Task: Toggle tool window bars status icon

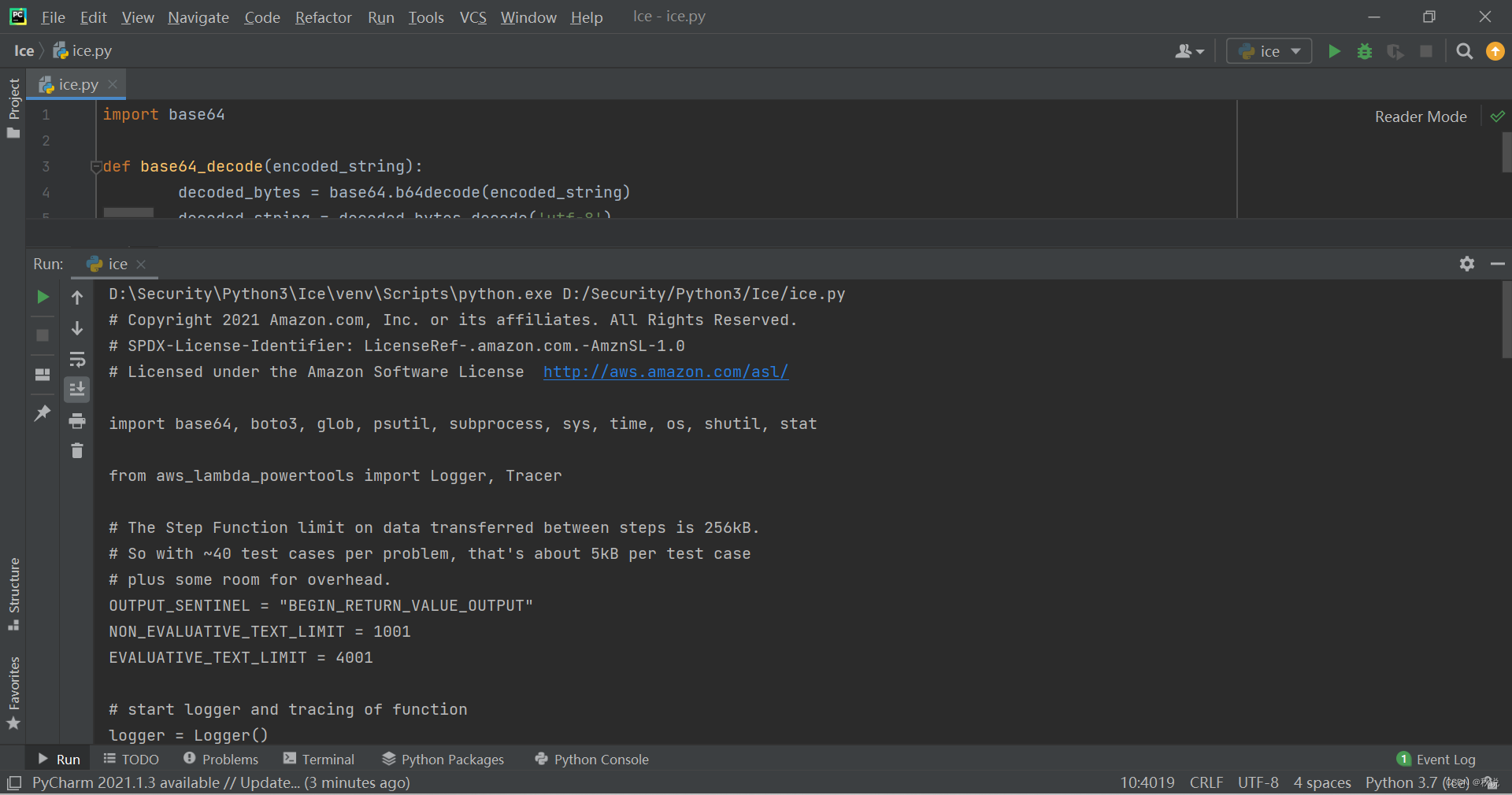Action: [x=14, y=783]
